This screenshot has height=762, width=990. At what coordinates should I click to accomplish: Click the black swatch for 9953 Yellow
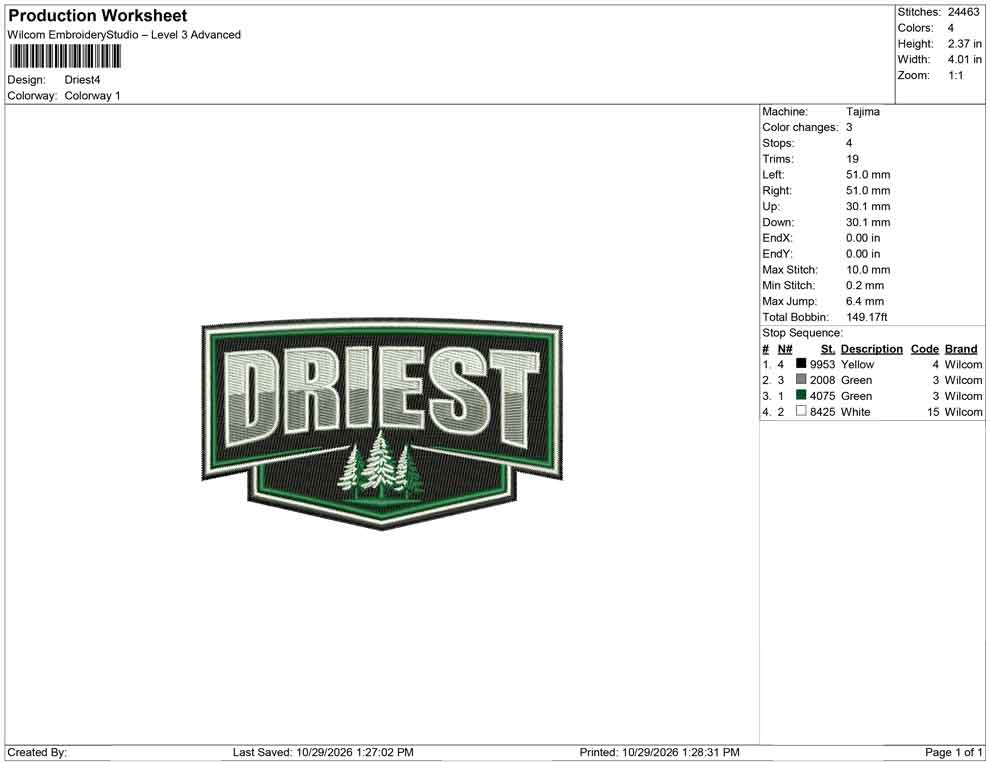coord(801,363)
